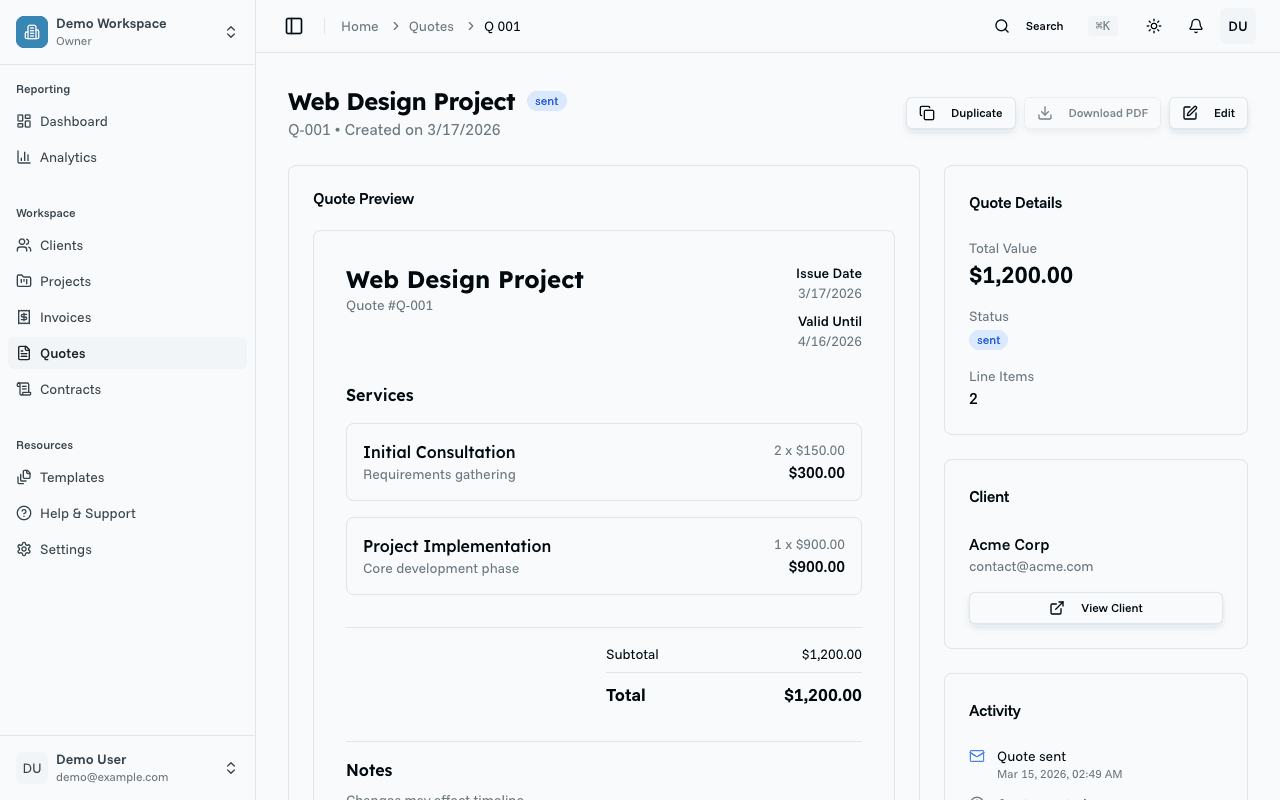The height and width of the screenshot is (800, 1280).
Task: Click the Settings gear icon
Action: (x=24, y=549)
